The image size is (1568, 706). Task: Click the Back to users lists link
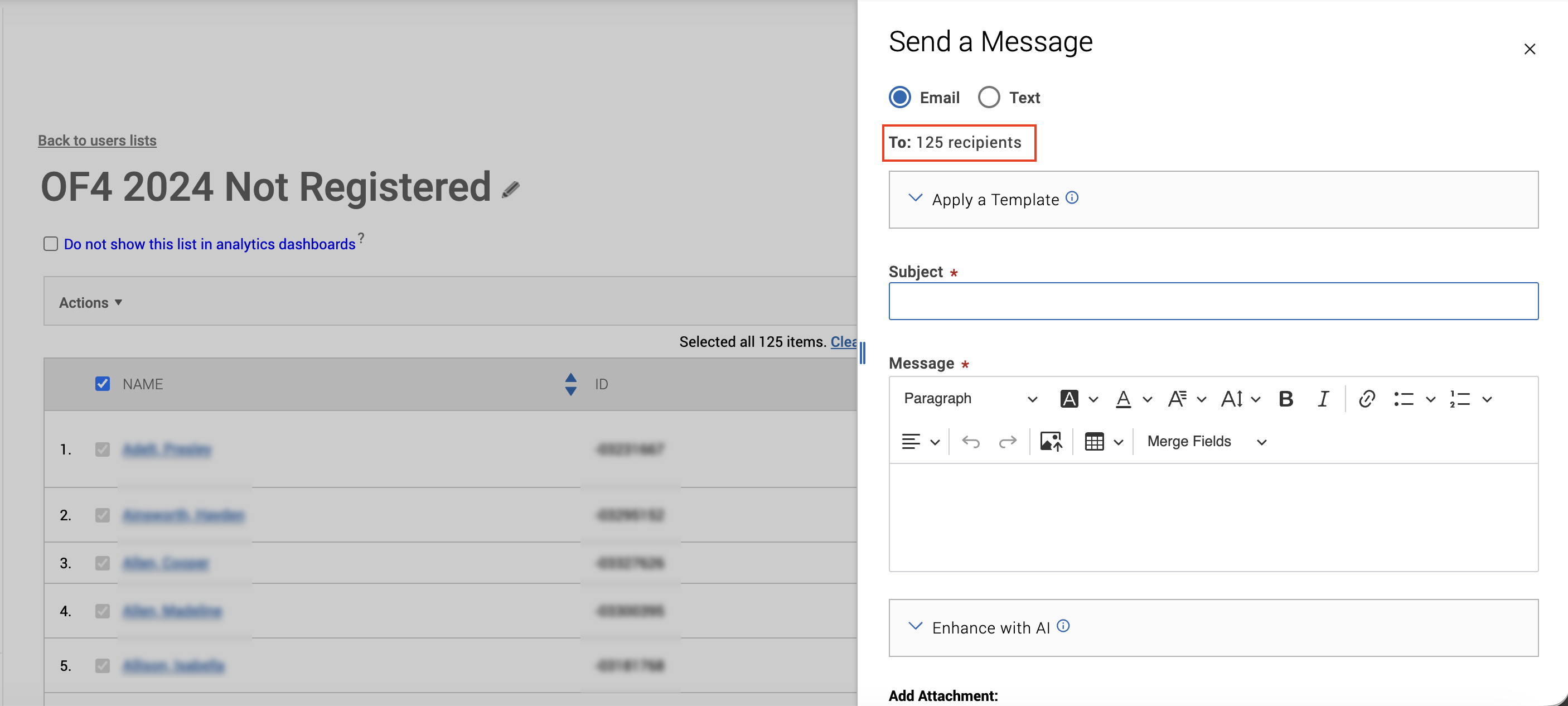click(98, 141)
